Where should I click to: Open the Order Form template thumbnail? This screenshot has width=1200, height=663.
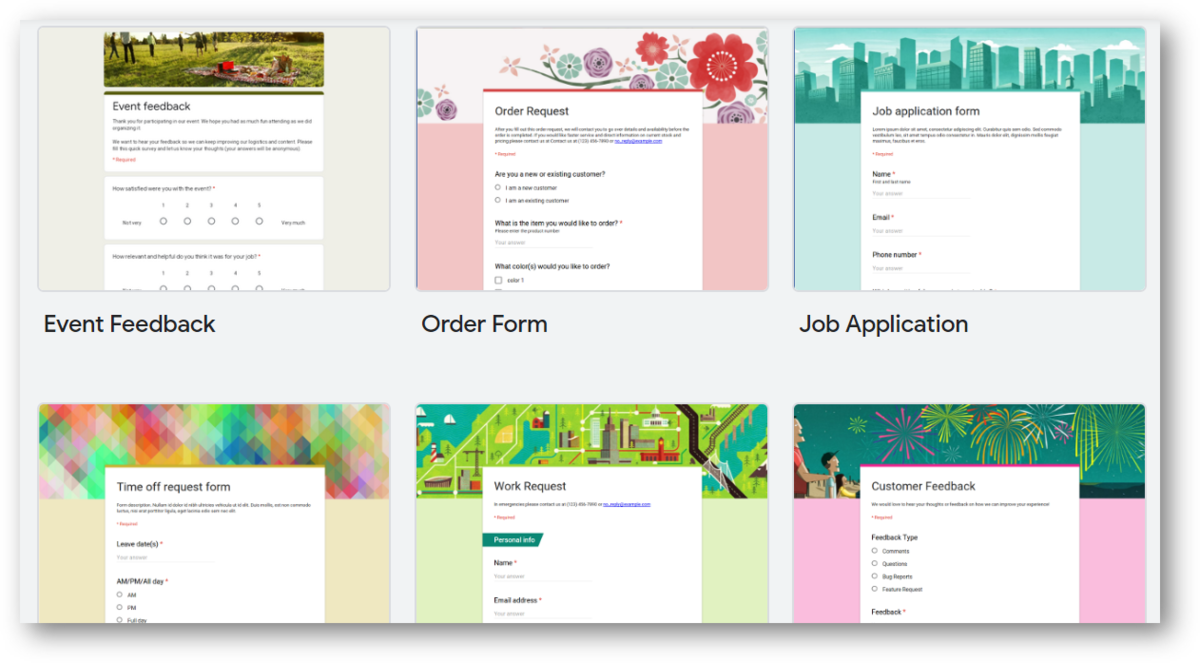coord(592,159)
